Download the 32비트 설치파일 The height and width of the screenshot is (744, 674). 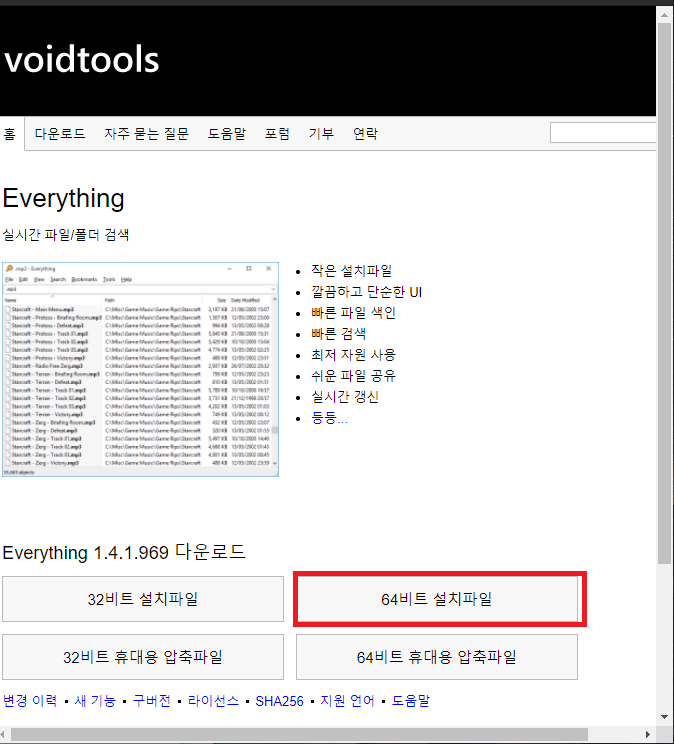tap(143, 599)
